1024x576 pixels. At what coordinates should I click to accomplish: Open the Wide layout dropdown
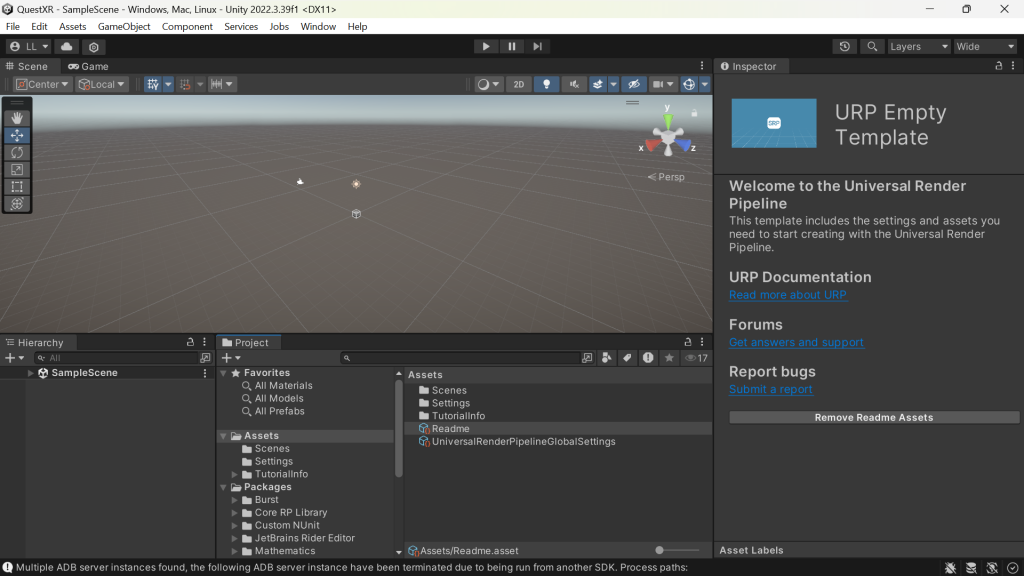point(984,46)
